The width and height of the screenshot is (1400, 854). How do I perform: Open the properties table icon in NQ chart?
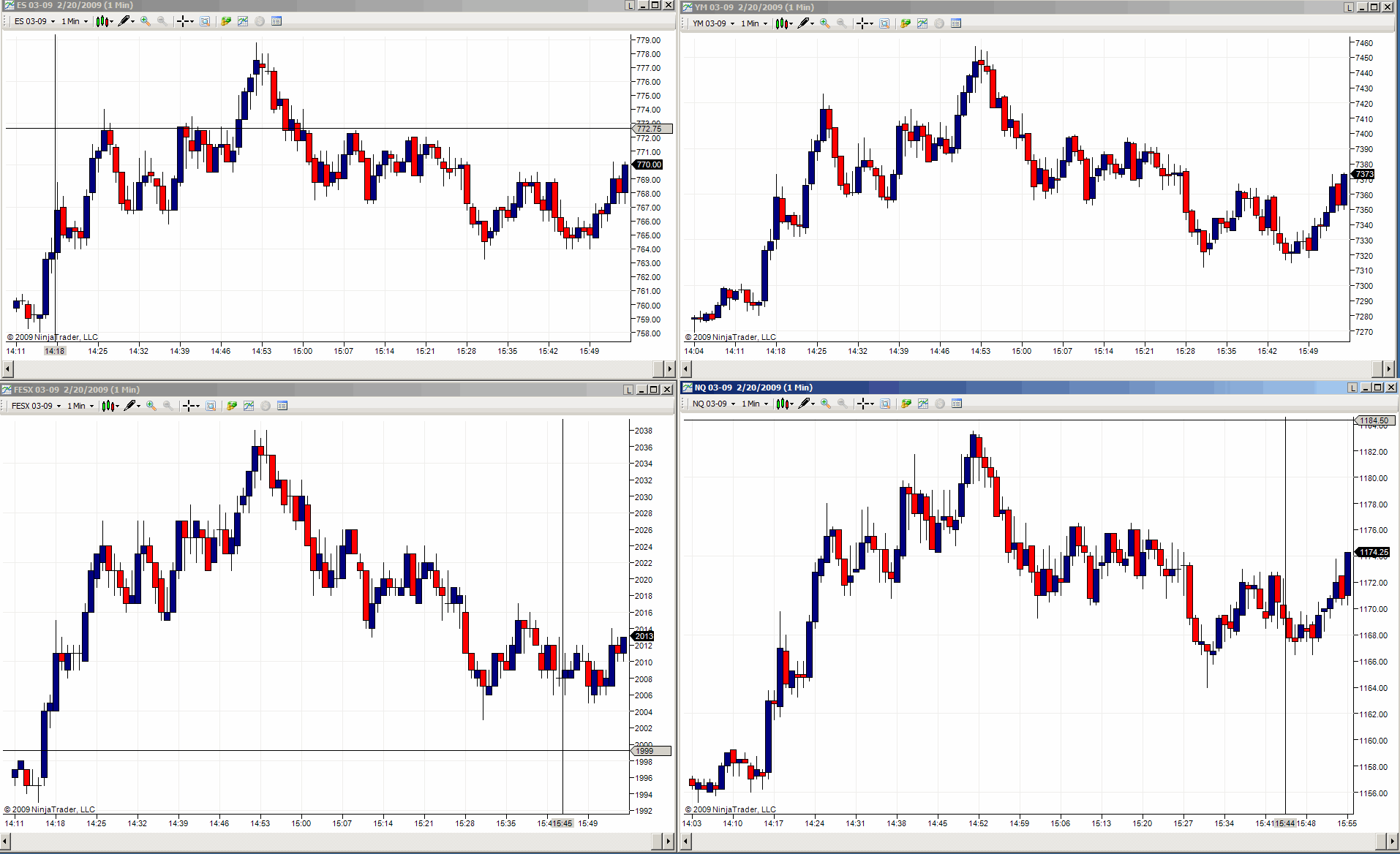(x=957, y=404)
